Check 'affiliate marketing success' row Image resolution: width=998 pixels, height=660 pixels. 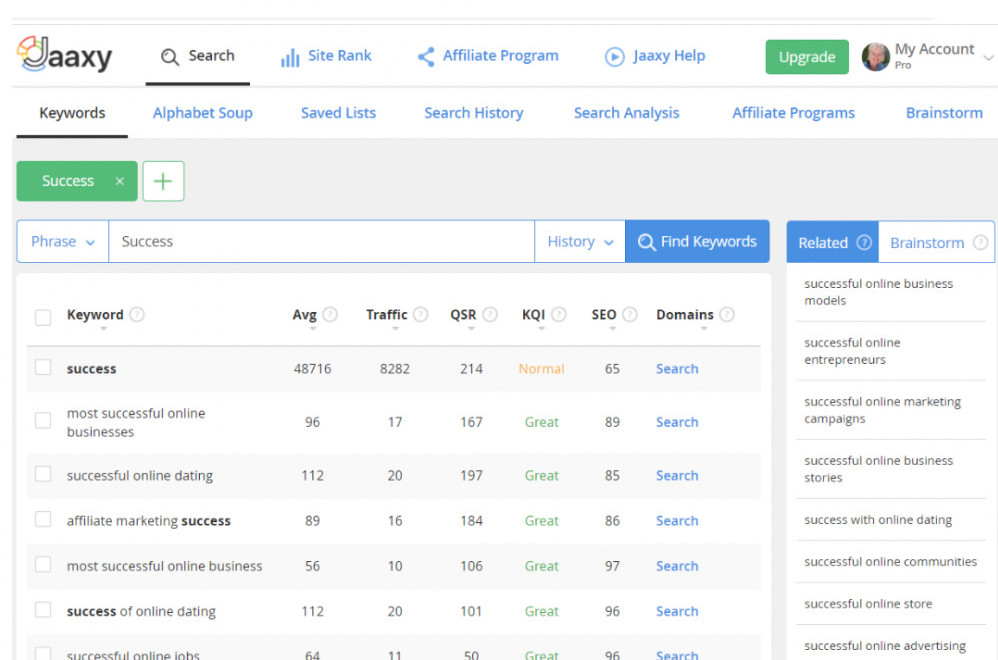coord(43,519)
